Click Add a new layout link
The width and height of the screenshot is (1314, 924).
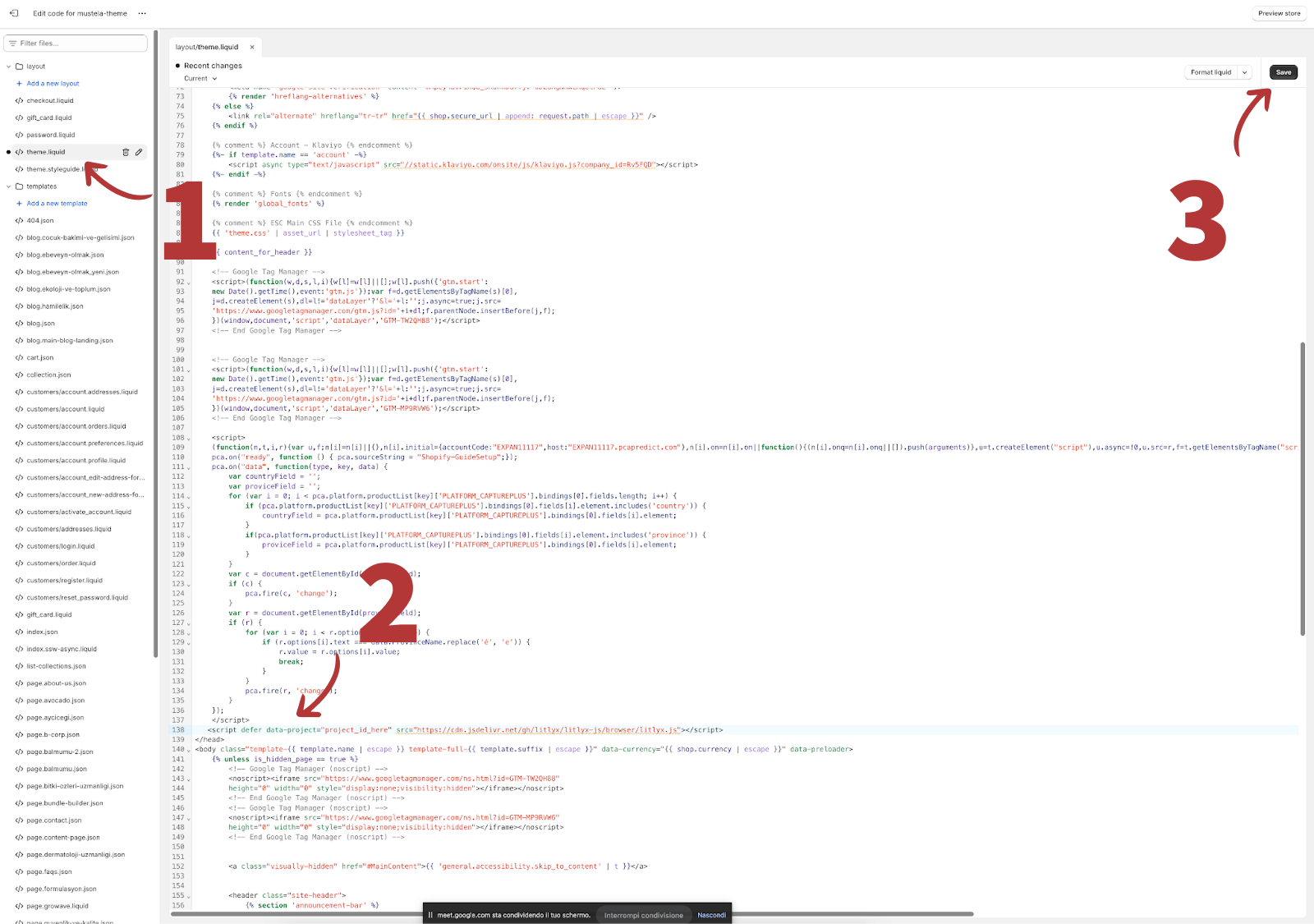click(53, 84)
